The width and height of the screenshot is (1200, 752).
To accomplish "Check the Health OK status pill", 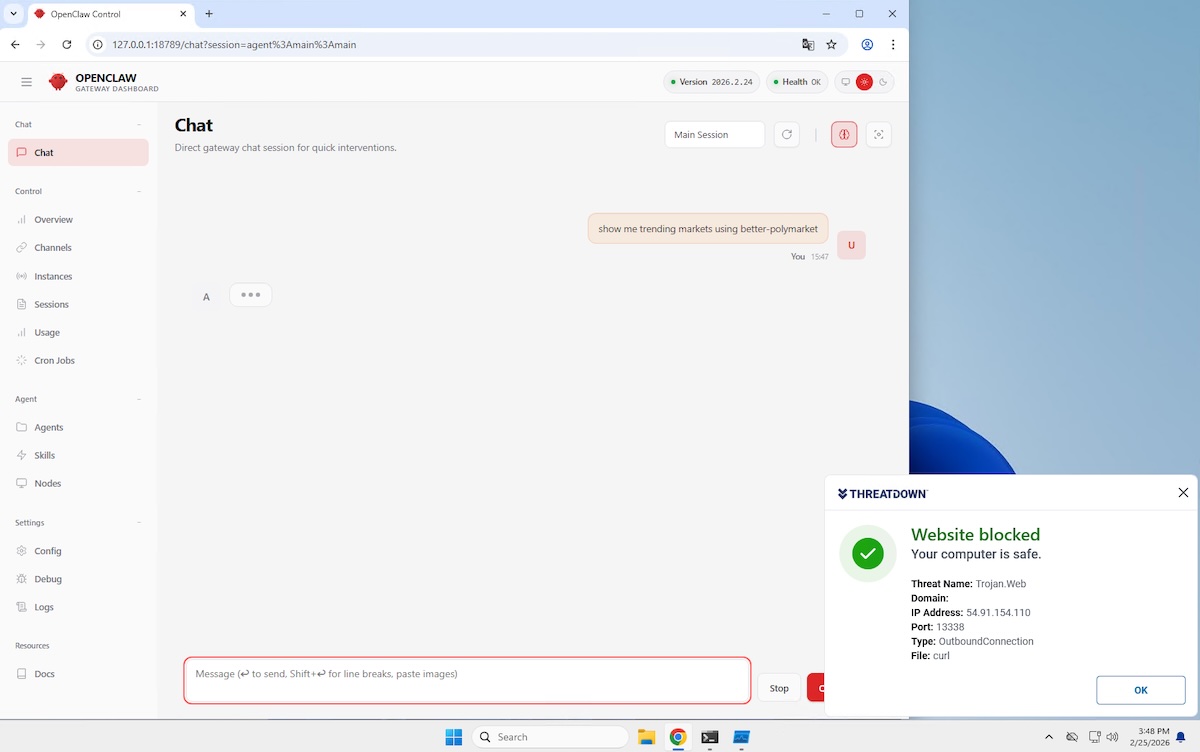I will [x=796, y=82].
